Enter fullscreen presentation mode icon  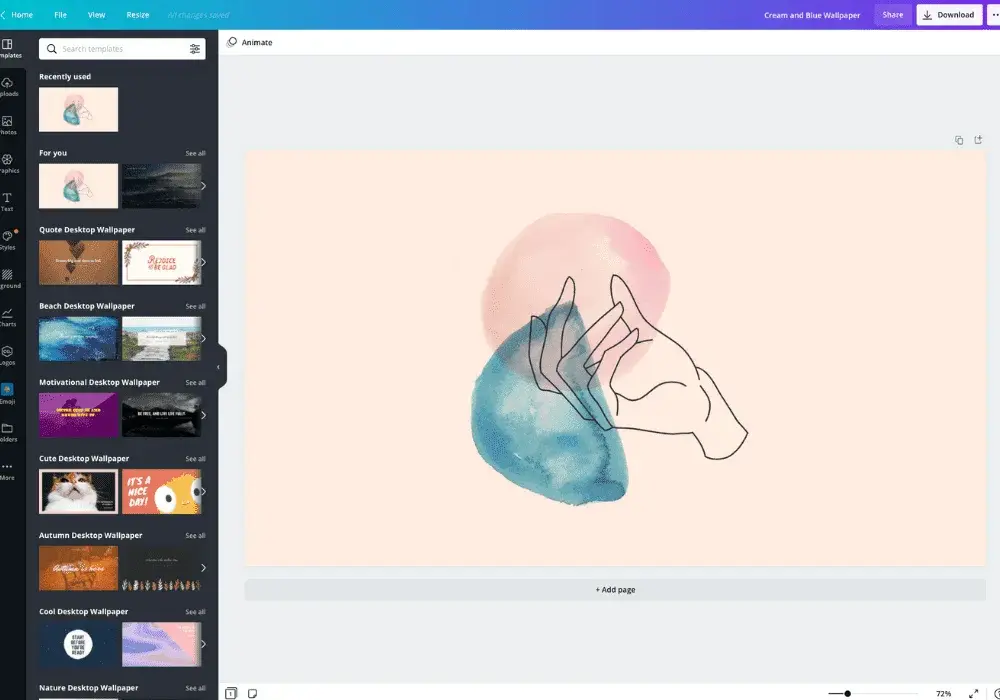click(973, 693)
